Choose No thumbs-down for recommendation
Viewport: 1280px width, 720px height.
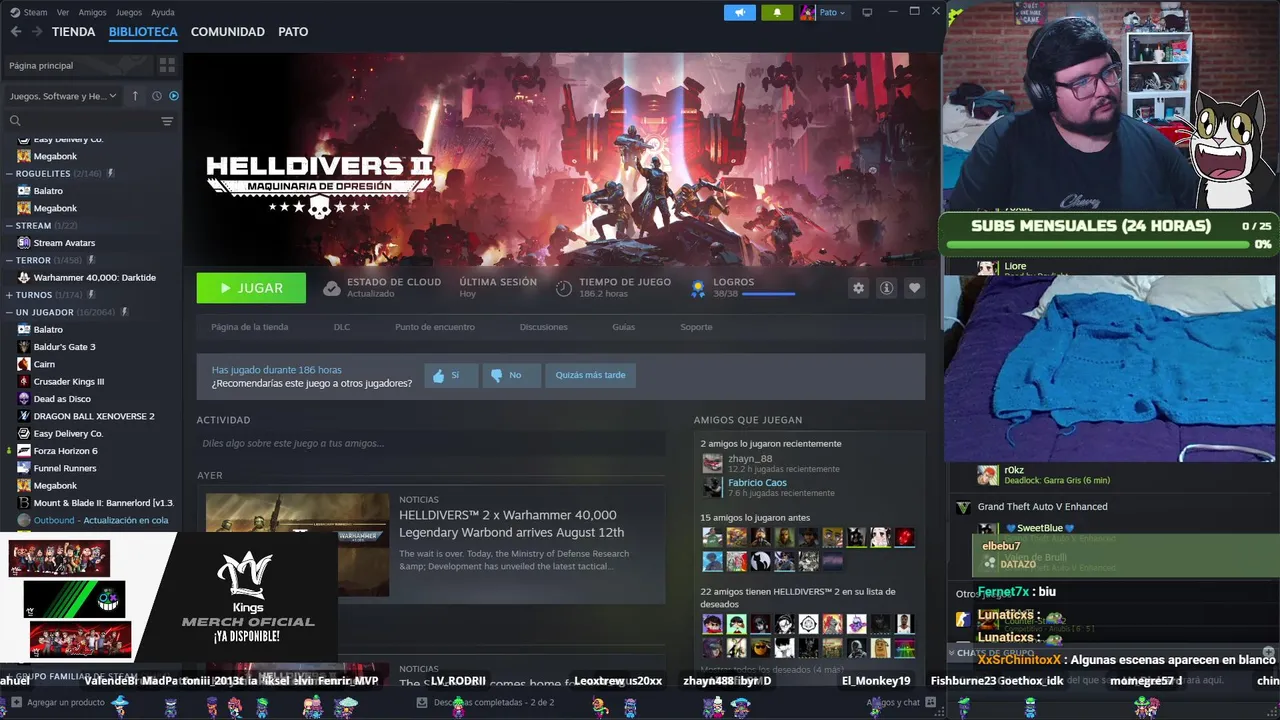coord(511,375)
